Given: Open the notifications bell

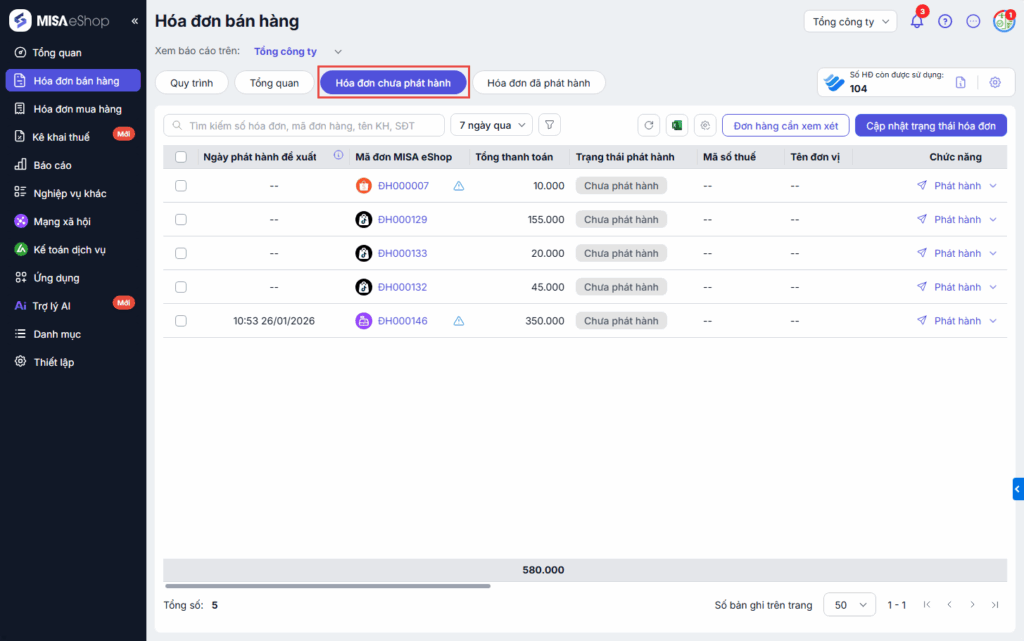Looking at the screenshot, I should [916, 22].
